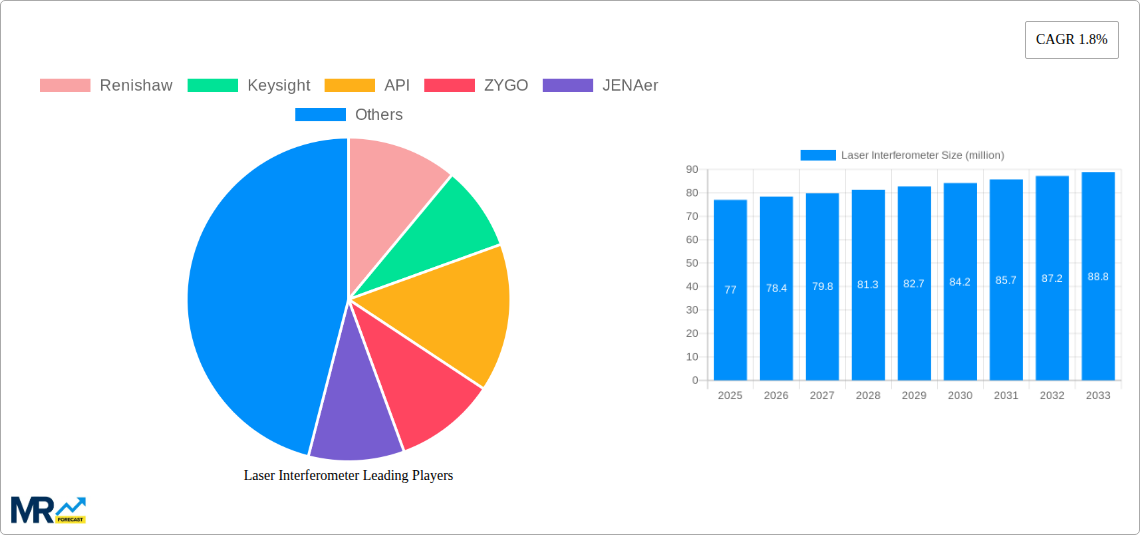
Task: Click the 2032 bar labeled 87.2
Action: 1052,278
